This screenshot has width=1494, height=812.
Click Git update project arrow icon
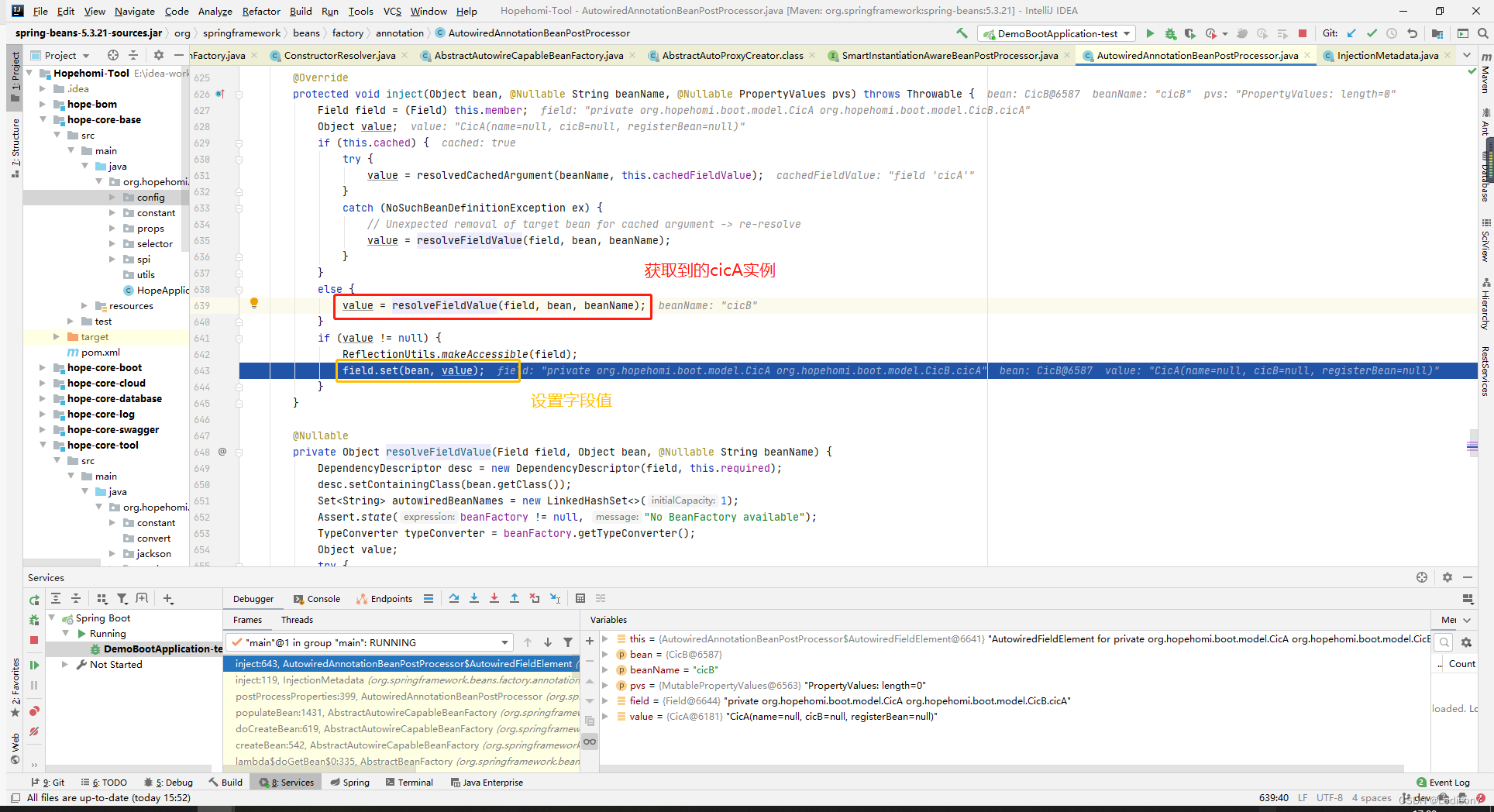[1351, 33]
